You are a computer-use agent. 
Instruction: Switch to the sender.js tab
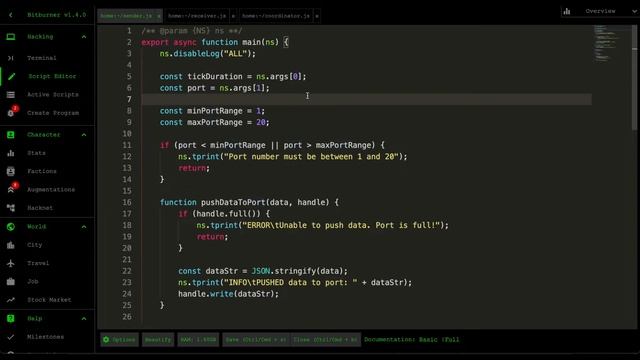point(126,16)
